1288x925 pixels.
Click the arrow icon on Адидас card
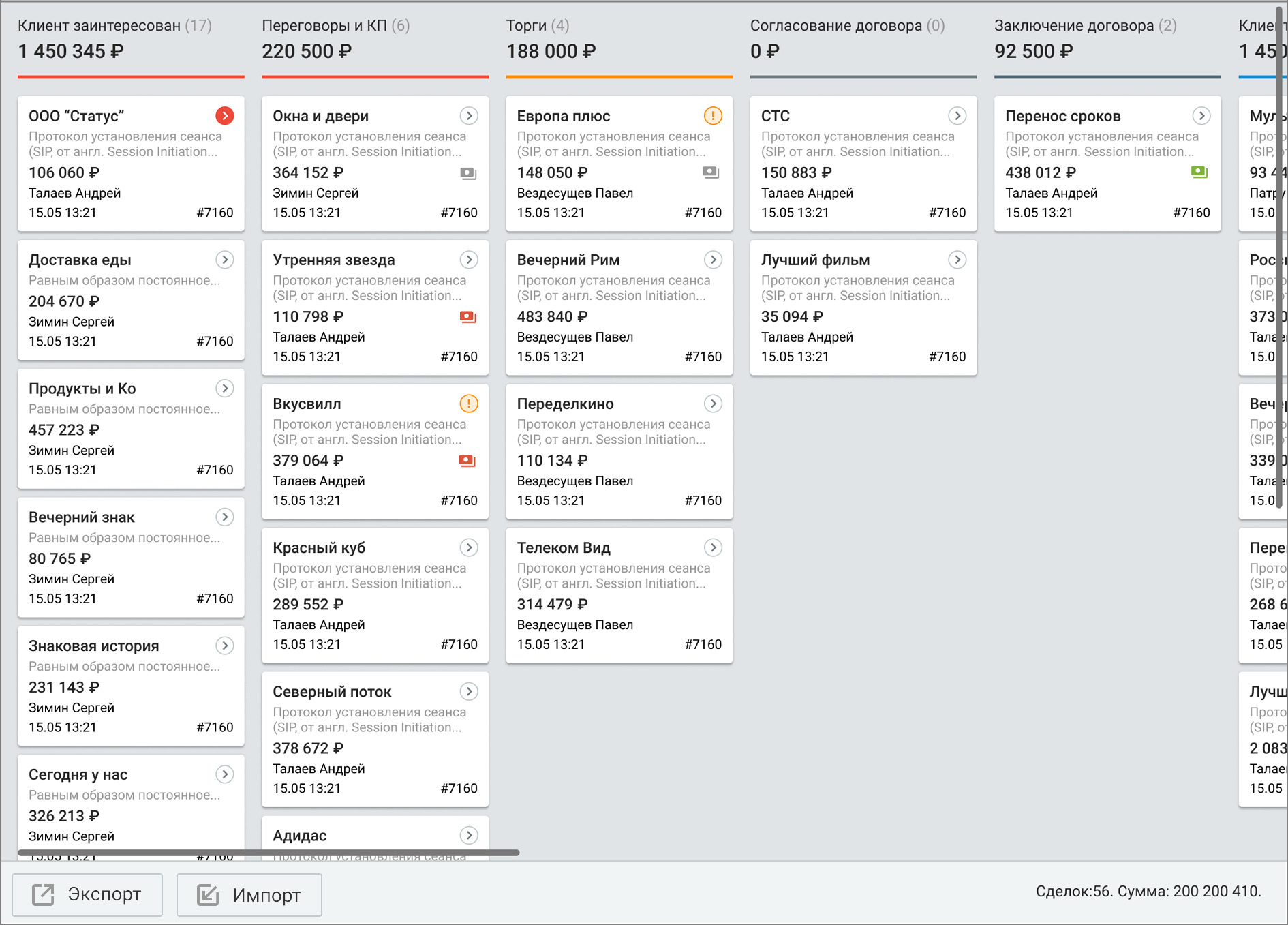469,835
